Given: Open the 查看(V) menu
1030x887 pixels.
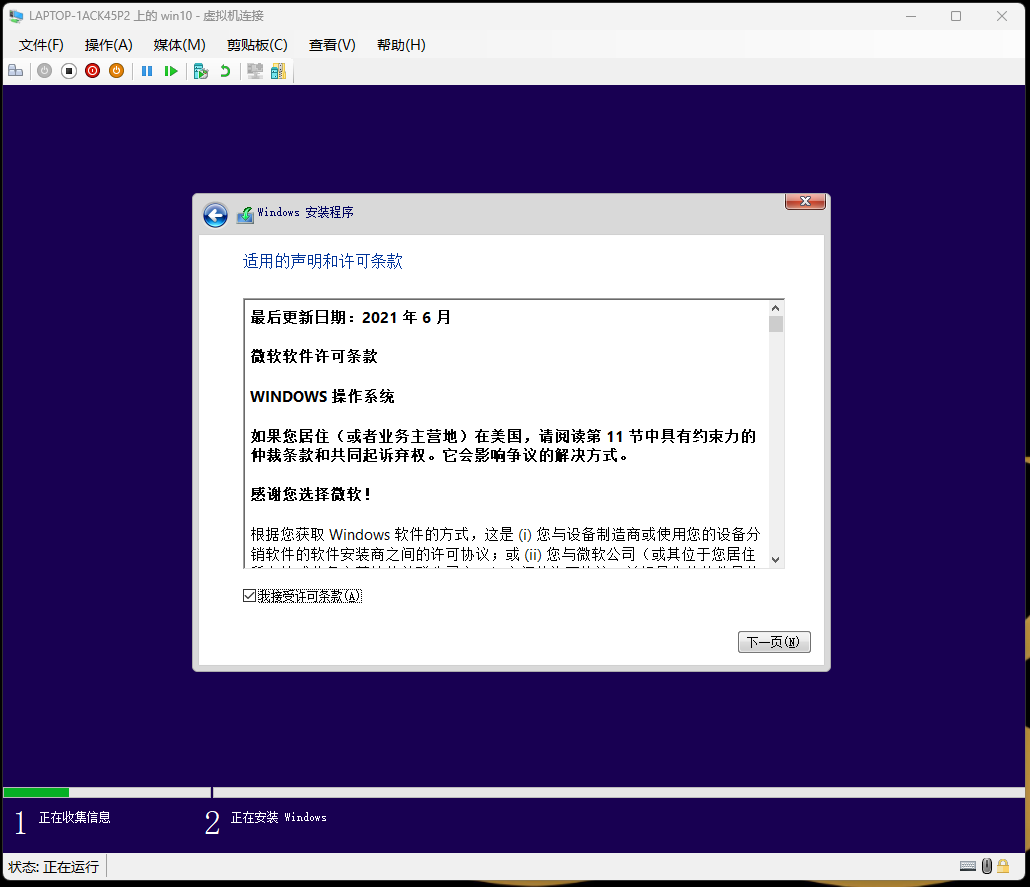Looking at the screenshot, I should pos(332,45).
